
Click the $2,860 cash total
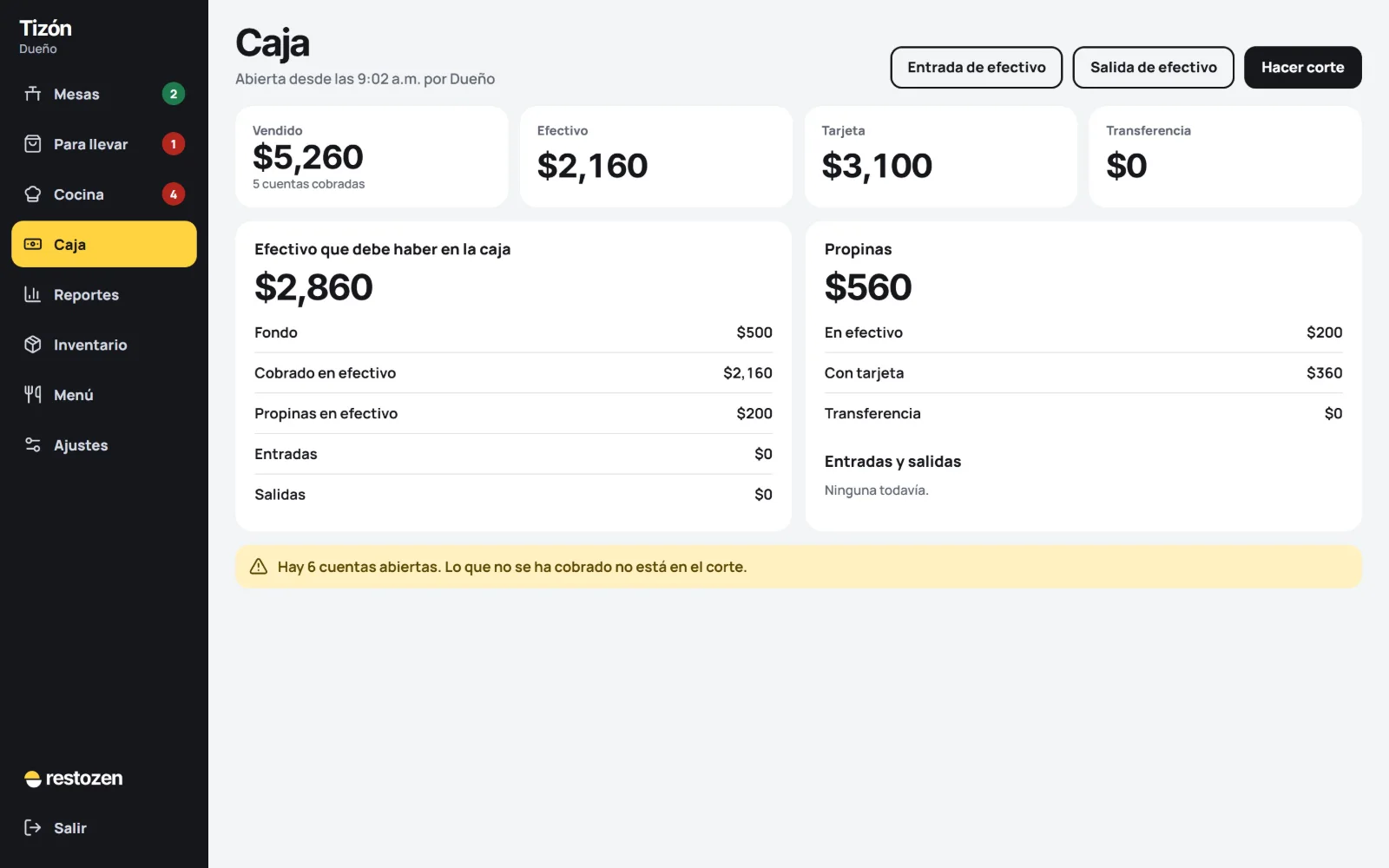[x=313, y=287]
